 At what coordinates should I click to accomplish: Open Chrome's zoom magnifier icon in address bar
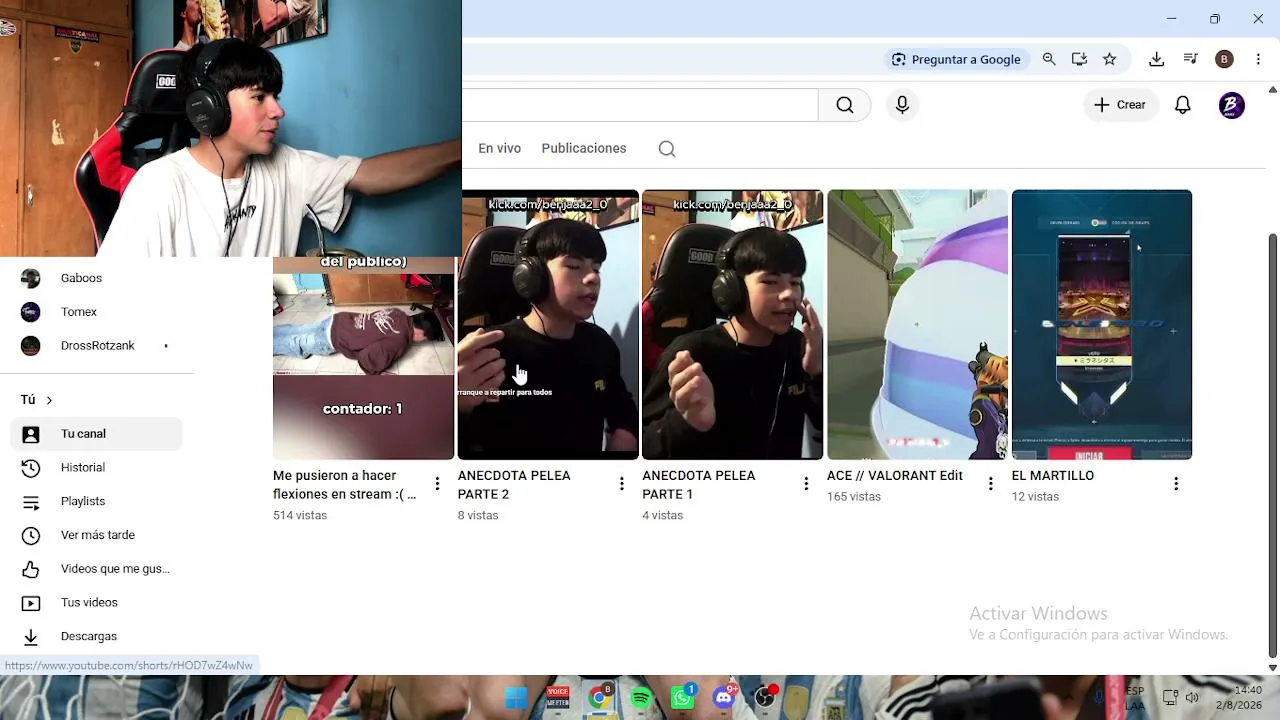(x=1049, y=59)
